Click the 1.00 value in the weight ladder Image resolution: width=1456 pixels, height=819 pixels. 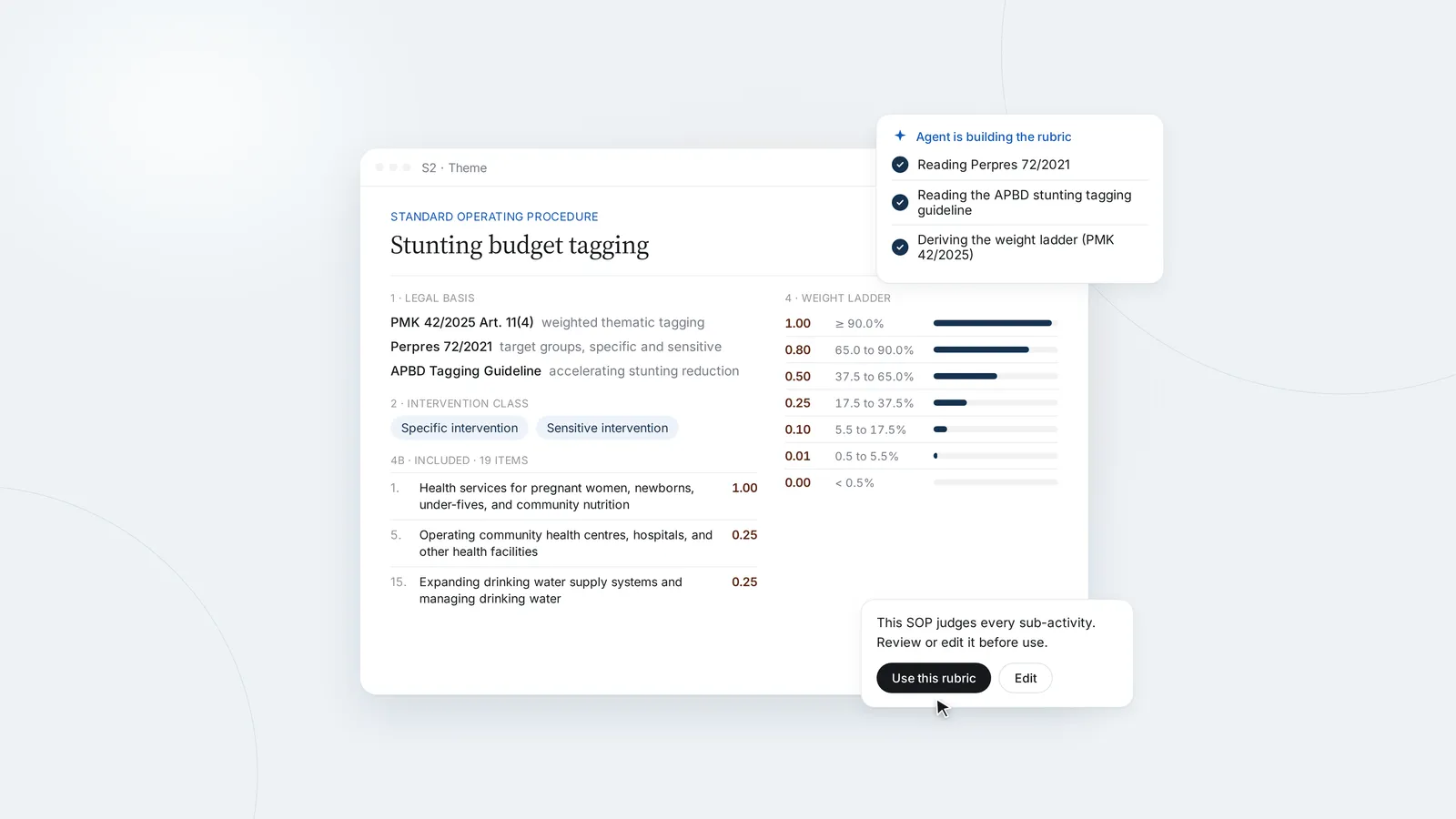[798, 323]
